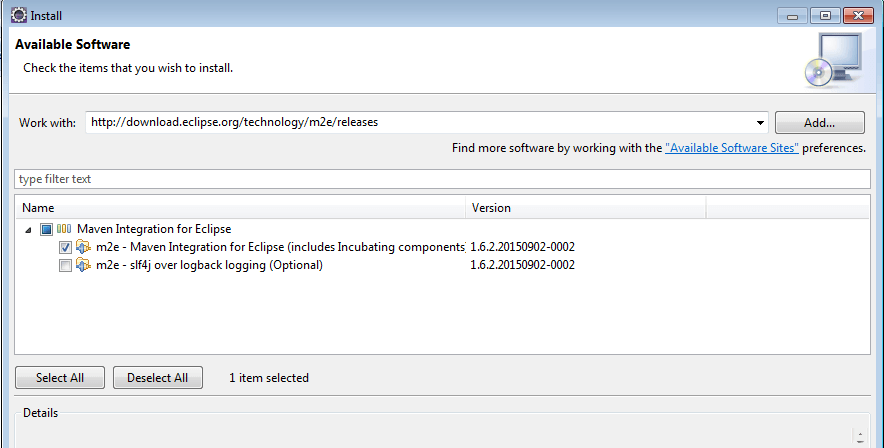Click the install CD monitor banner icon

pyautogui.click(x=832, y=60)
